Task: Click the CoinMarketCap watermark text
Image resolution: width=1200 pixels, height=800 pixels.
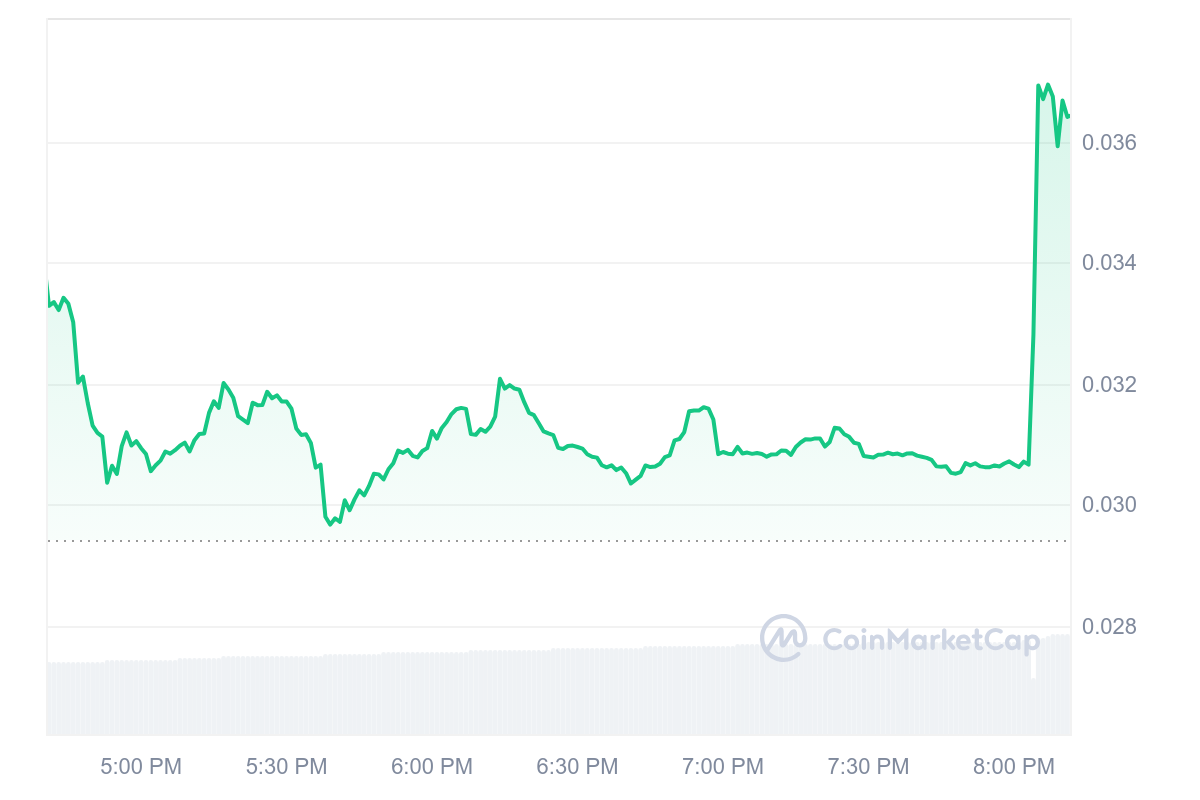Action: pyautogui.click(x=930, y=639)
